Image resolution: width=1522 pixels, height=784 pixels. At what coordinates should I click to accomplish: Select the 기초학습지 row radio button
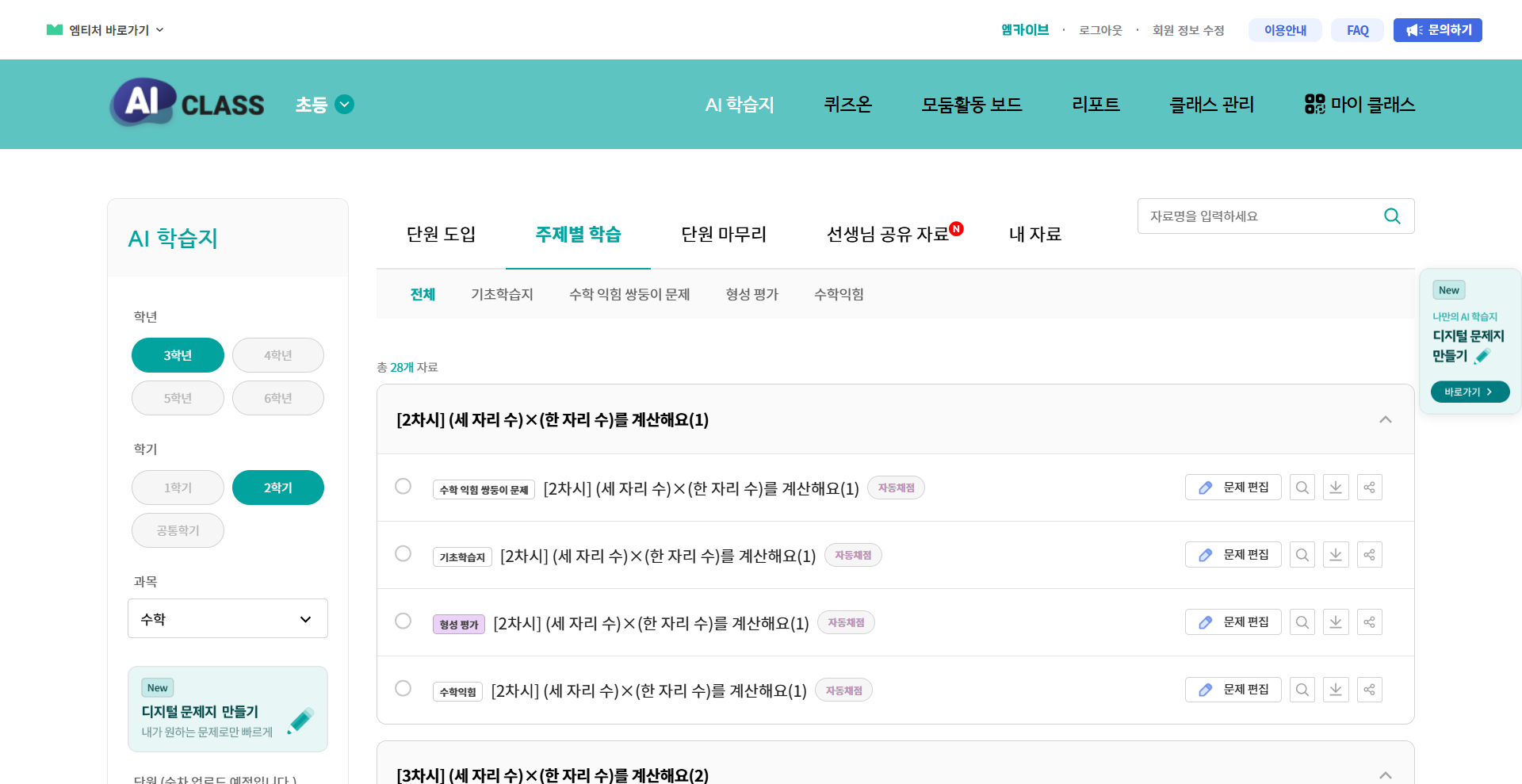click(403, 553)
